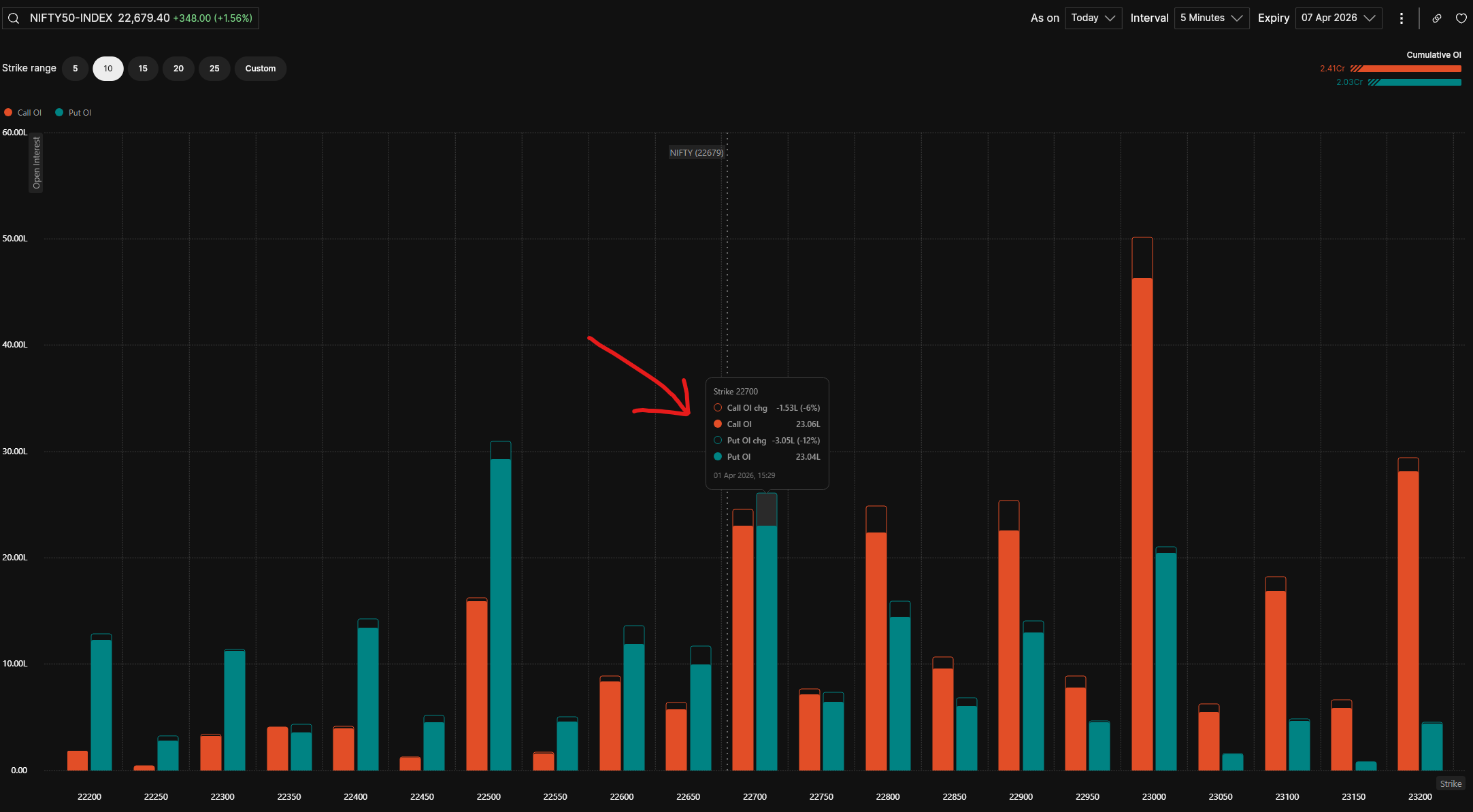Click the search magnifier icon
The width and height of the screenshot is (1473, 812).
tap(14, 18)
